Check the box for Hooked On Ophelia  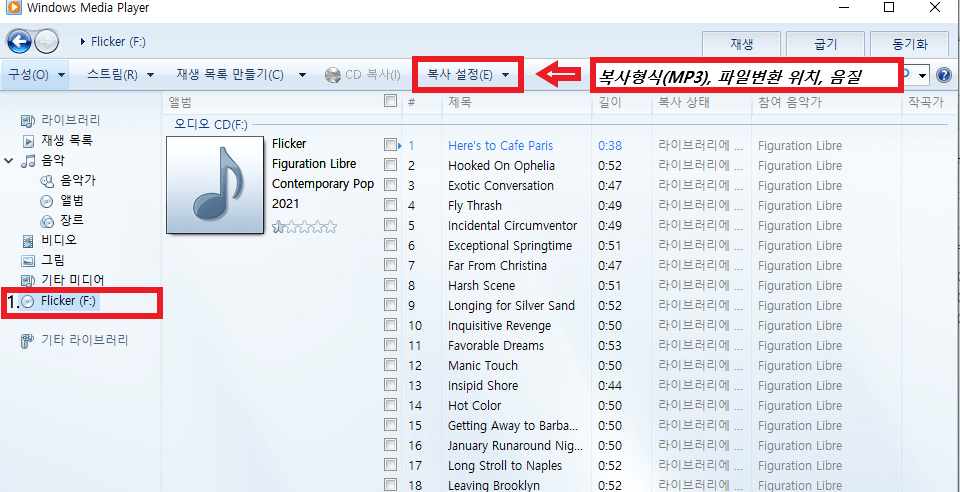[x=390, y=165]
